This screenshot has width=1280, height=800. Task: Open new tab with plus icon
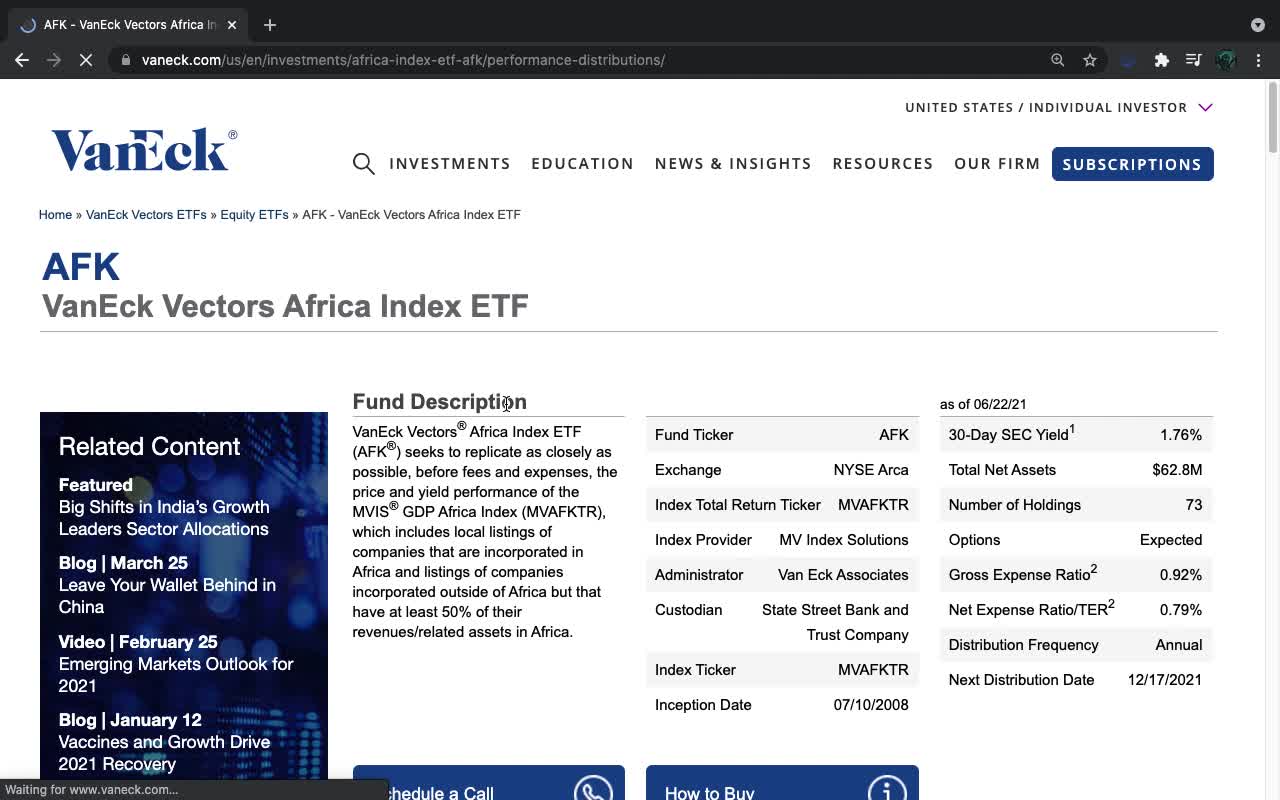270,25
